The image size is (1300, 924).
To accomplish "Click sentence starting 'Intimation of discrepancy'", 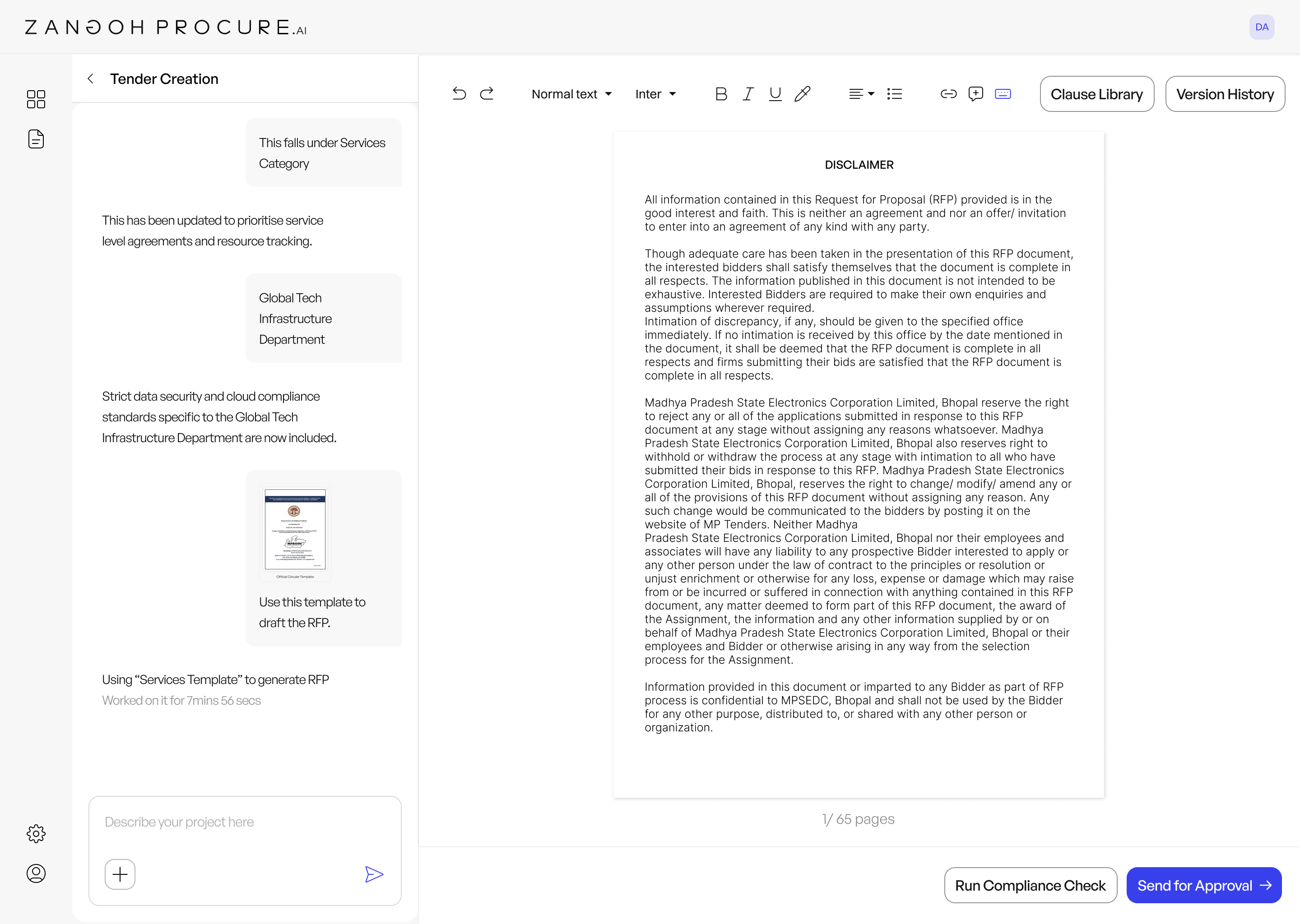I will pos(853,348).
